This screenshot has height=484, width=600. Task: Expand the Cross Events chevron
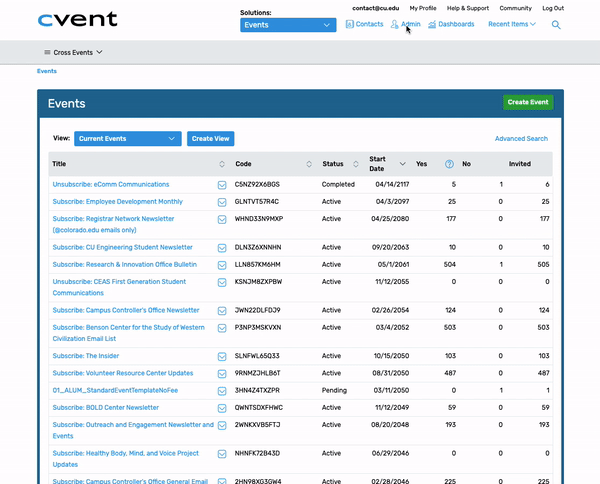point(99,52)
